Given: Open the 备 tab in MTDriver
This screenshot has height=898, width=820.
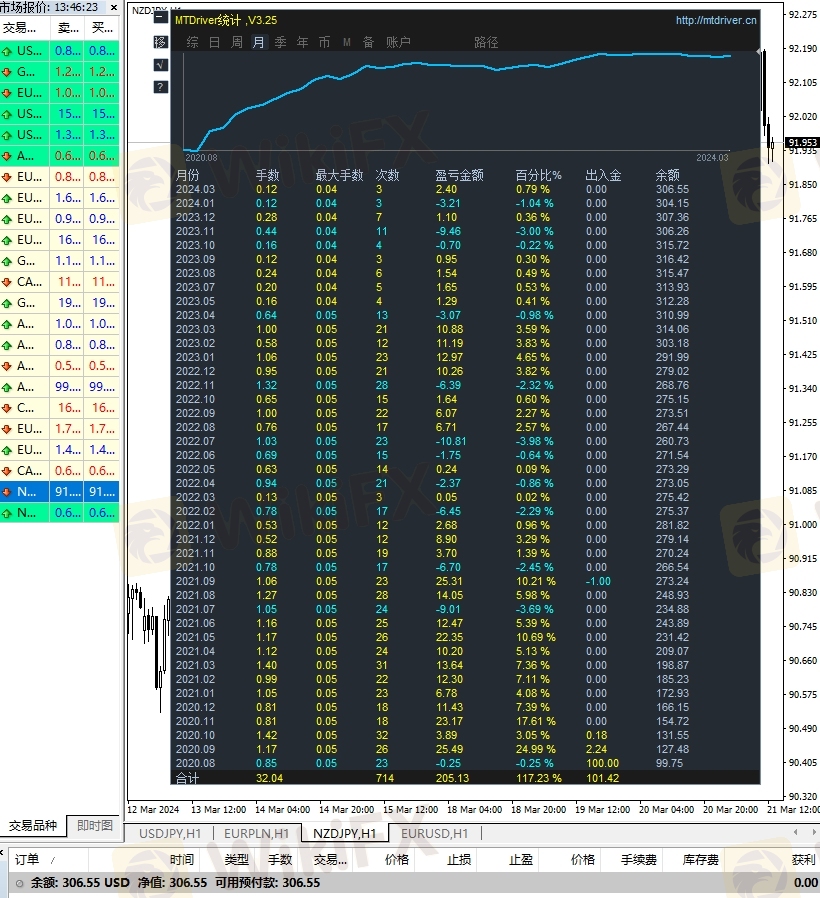Looking at the screenshot, I should pos(368,42).
